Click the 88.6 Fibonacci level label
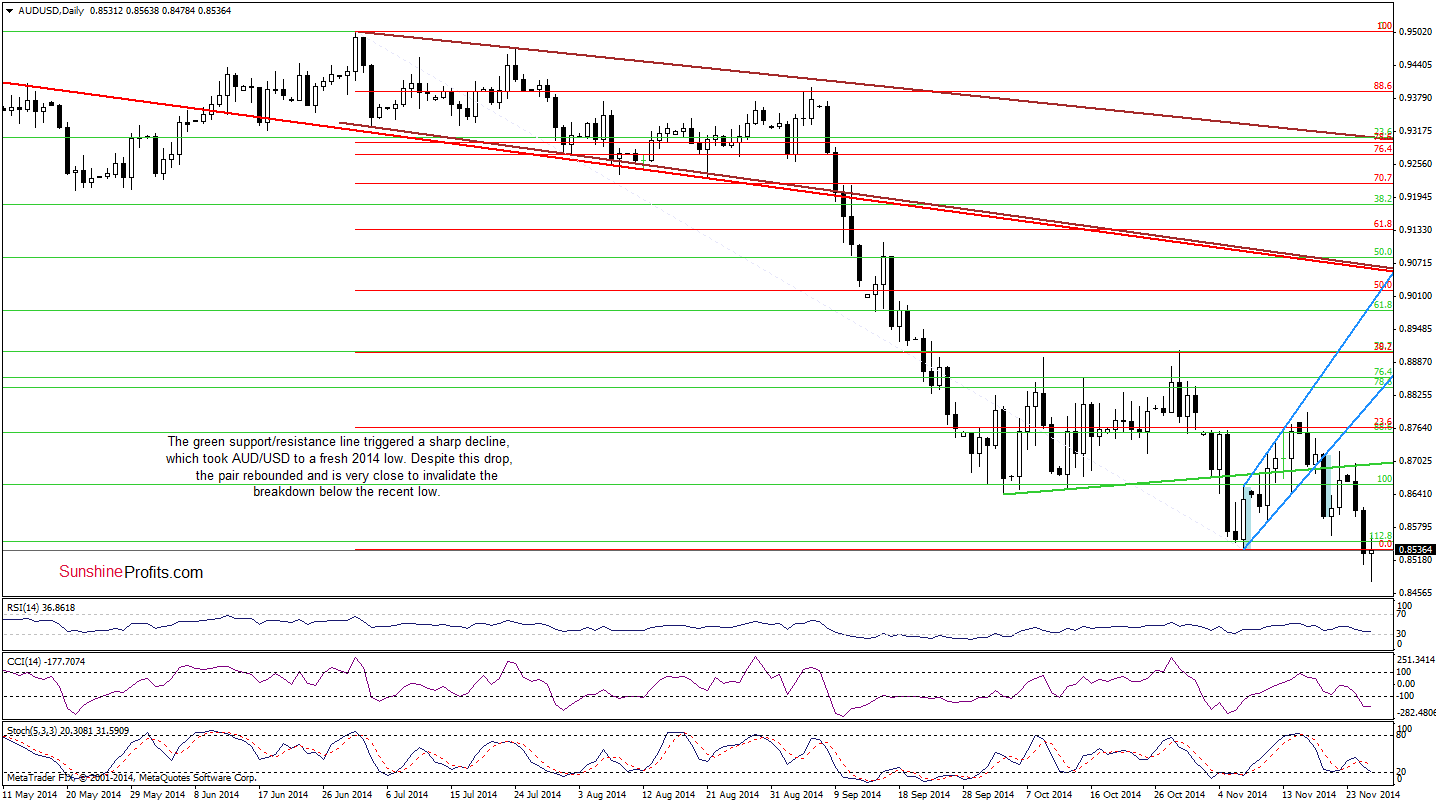Image resolution: width=1436 pixels, height=803 pixels. 1383,87
